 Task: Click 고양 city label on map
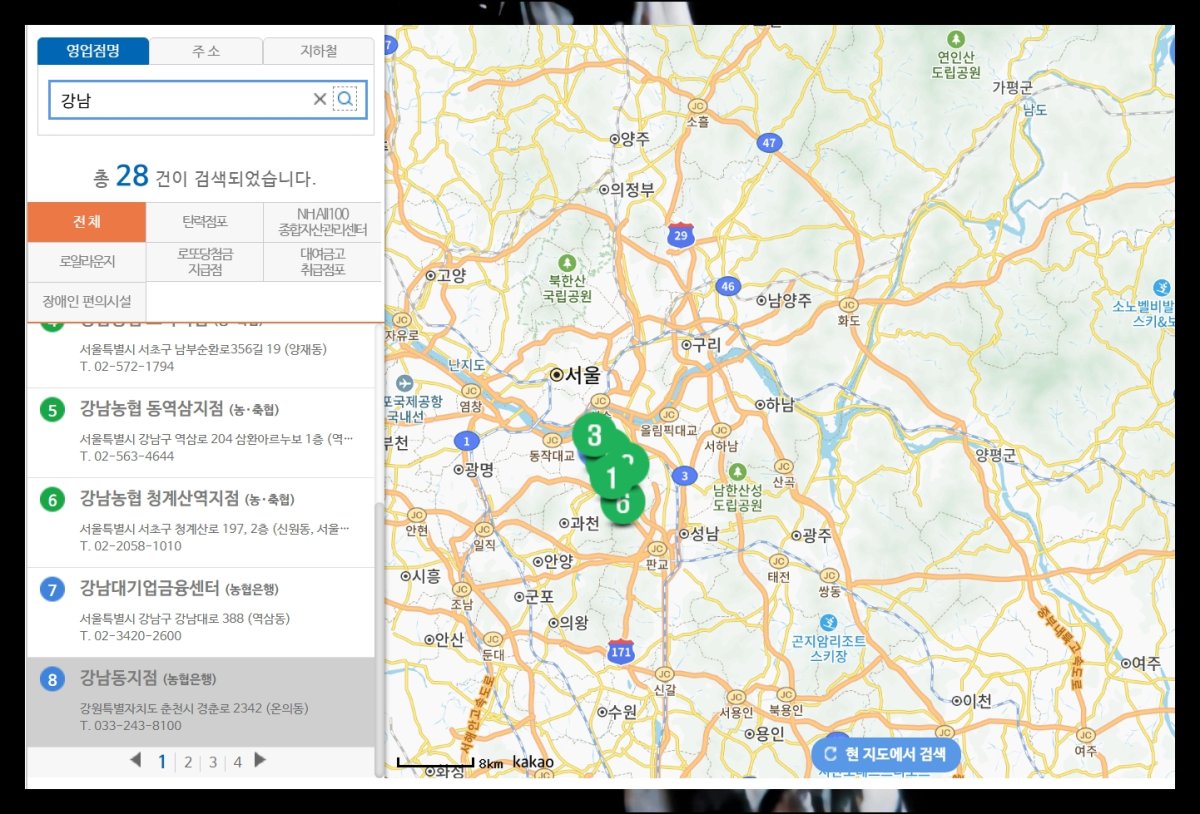point(446,274)
